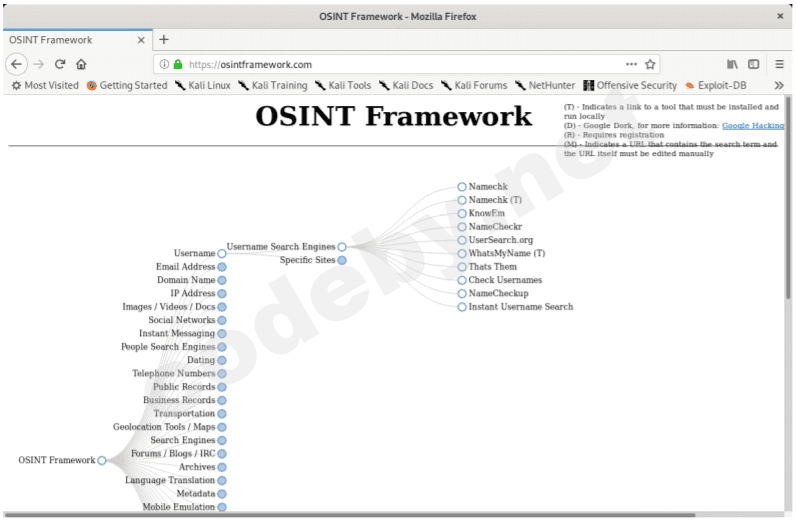Viewport: 796px width, 520px height.
Task: Click the vertical page scrollbar
Action: [x=788, y=198]
